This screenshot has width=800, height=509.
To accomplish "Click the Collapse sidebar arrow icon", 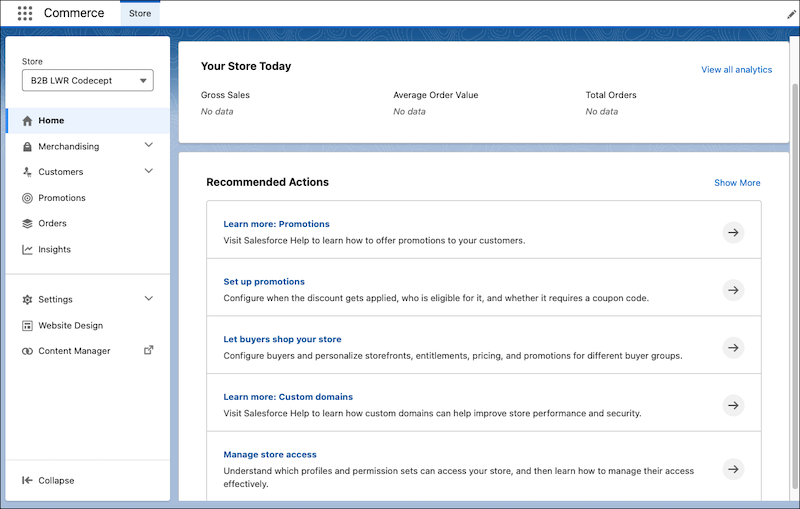I will (28, 480).
